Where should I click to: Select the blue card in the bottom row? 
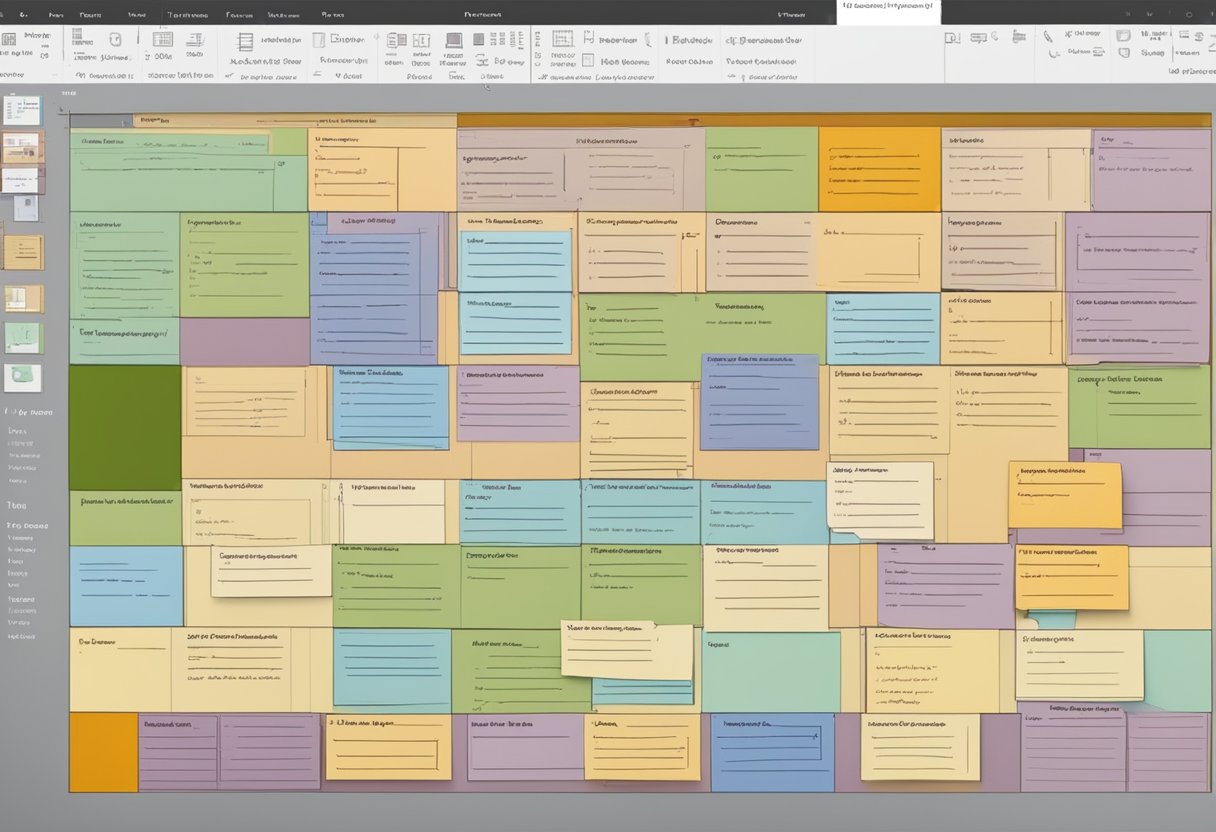coord(772,751)
